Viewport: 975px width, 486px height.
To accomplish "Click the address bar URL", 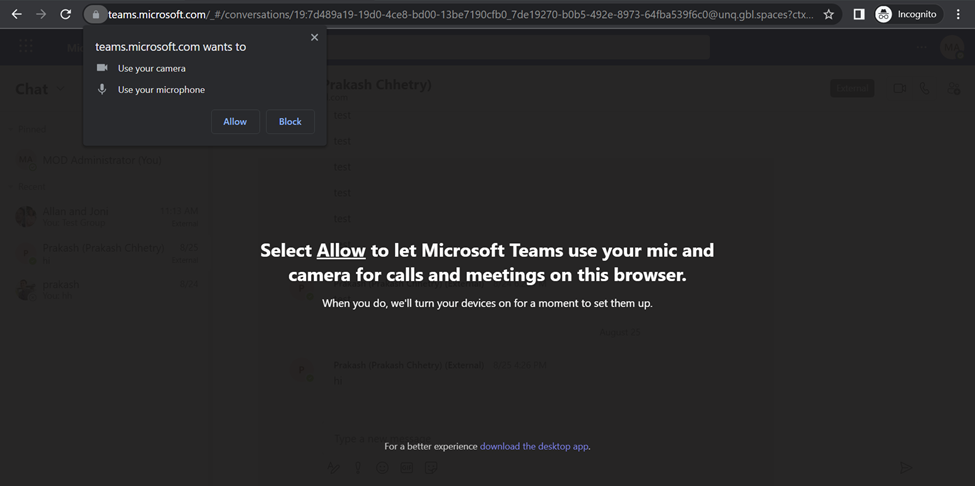I will tap(460, 14).
